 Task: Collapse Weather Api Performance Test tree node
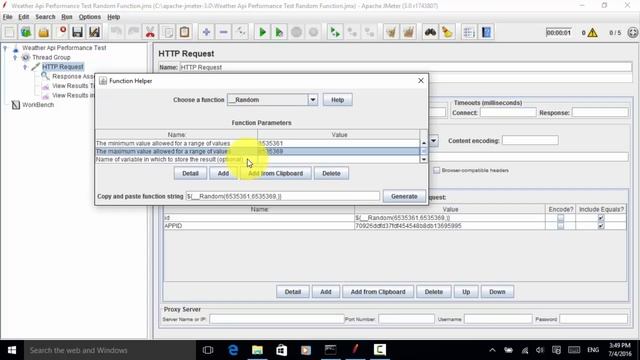(5, 48)
